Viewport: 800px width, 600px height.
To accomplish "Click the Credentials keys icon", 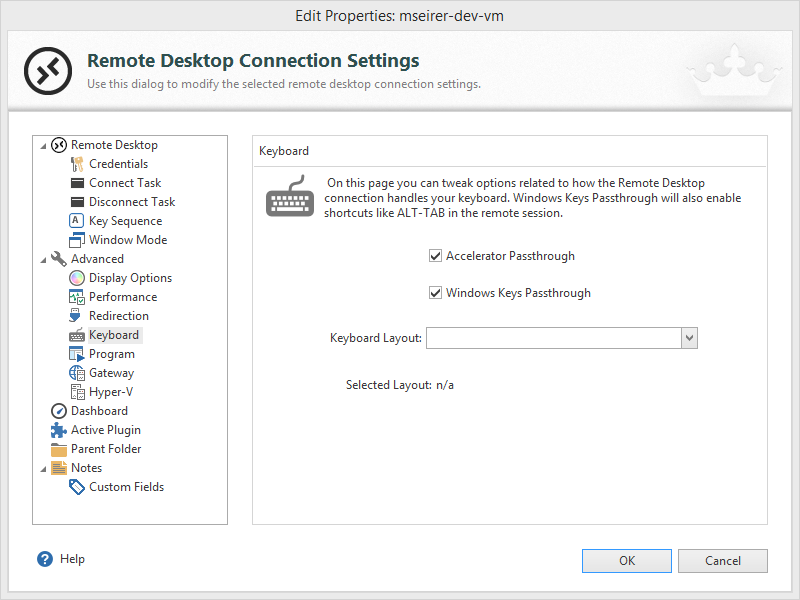I will pyautogui.click(x=77, y=164).
